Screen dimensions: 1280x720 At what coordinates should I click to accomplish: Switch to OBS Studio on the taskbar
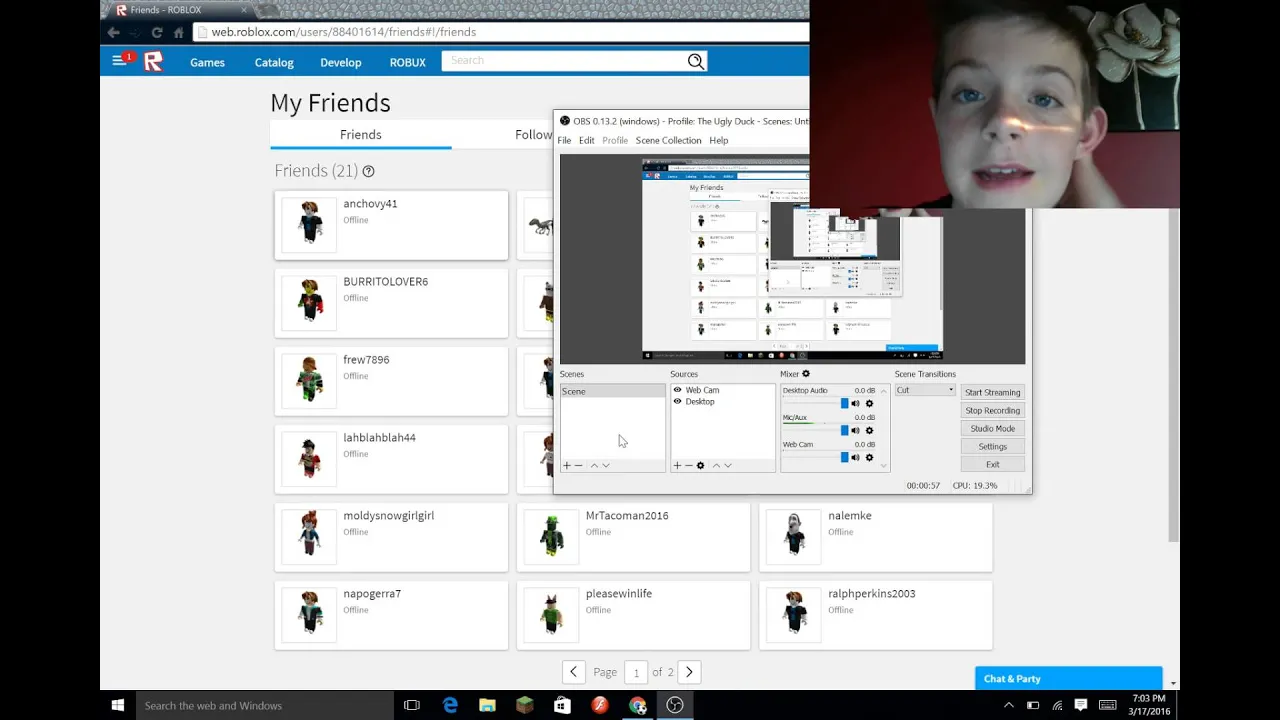coord(675,705)
